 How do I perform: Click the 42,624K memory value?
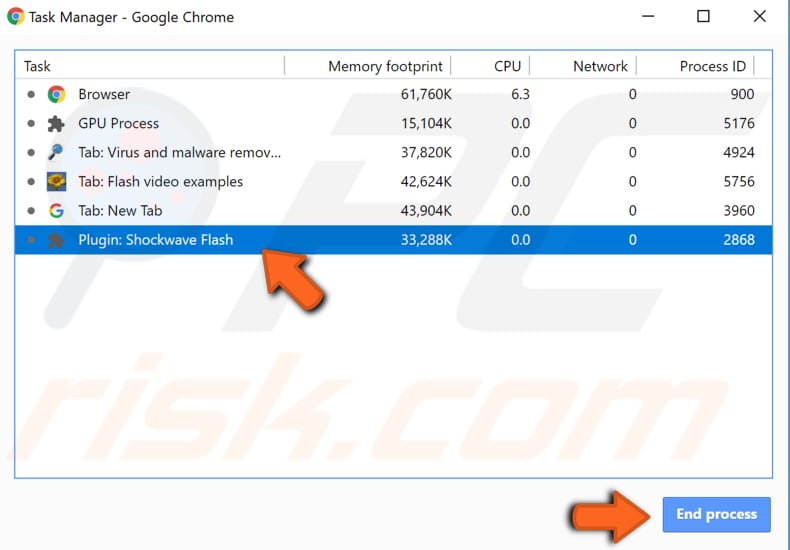pos(426,181)
